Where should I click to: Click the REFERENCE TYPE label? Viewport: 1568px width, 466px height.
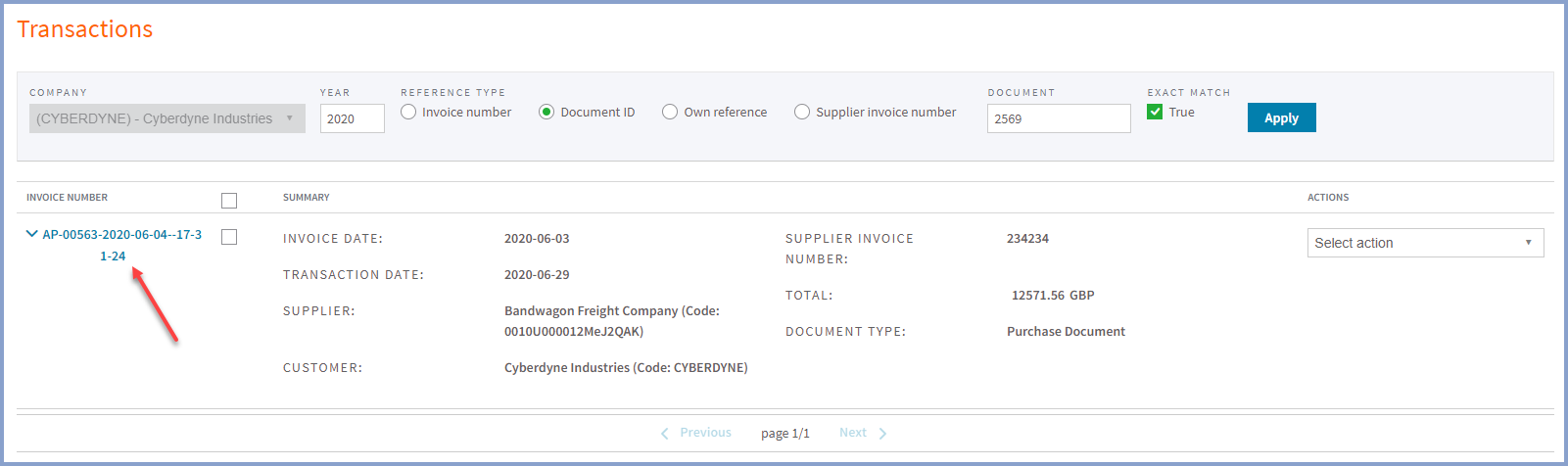tap(453, 92)
